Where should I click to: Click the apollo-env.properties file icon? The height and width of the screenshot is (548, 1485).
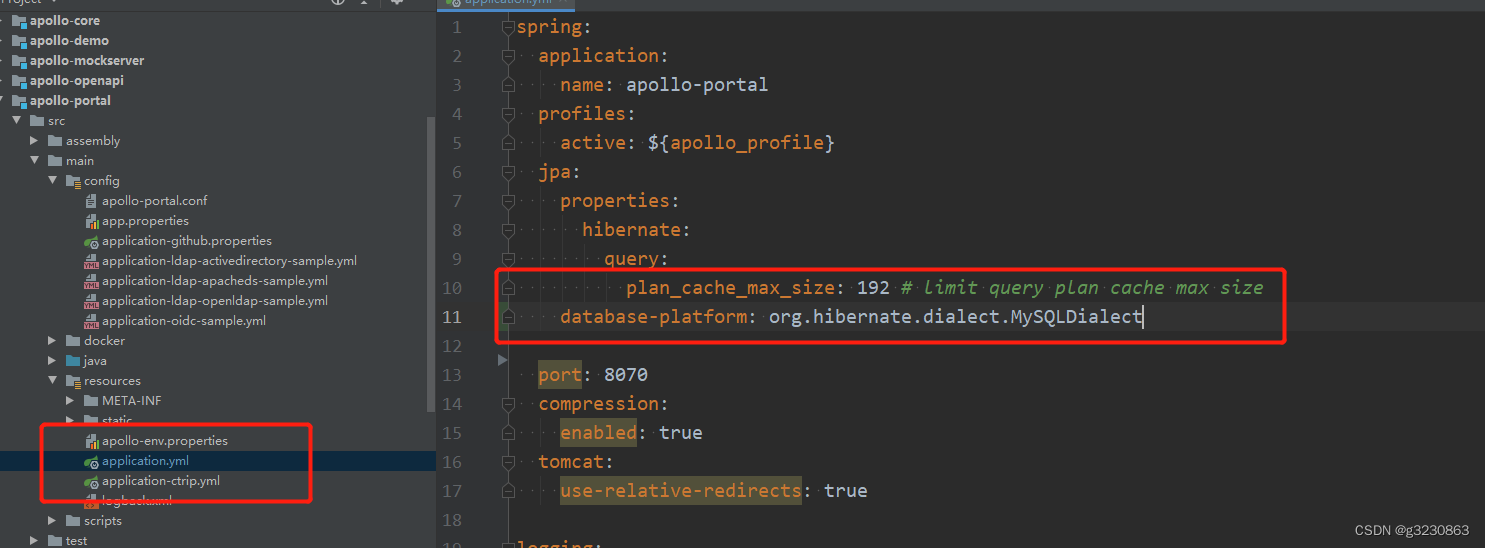point(91,440)
